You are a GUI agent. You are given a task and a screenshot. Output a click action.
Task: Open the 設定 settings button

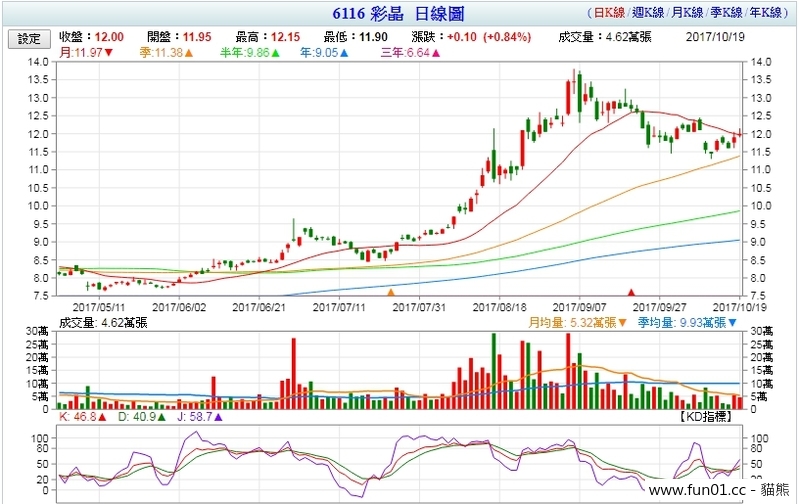[x=29, y=39]
